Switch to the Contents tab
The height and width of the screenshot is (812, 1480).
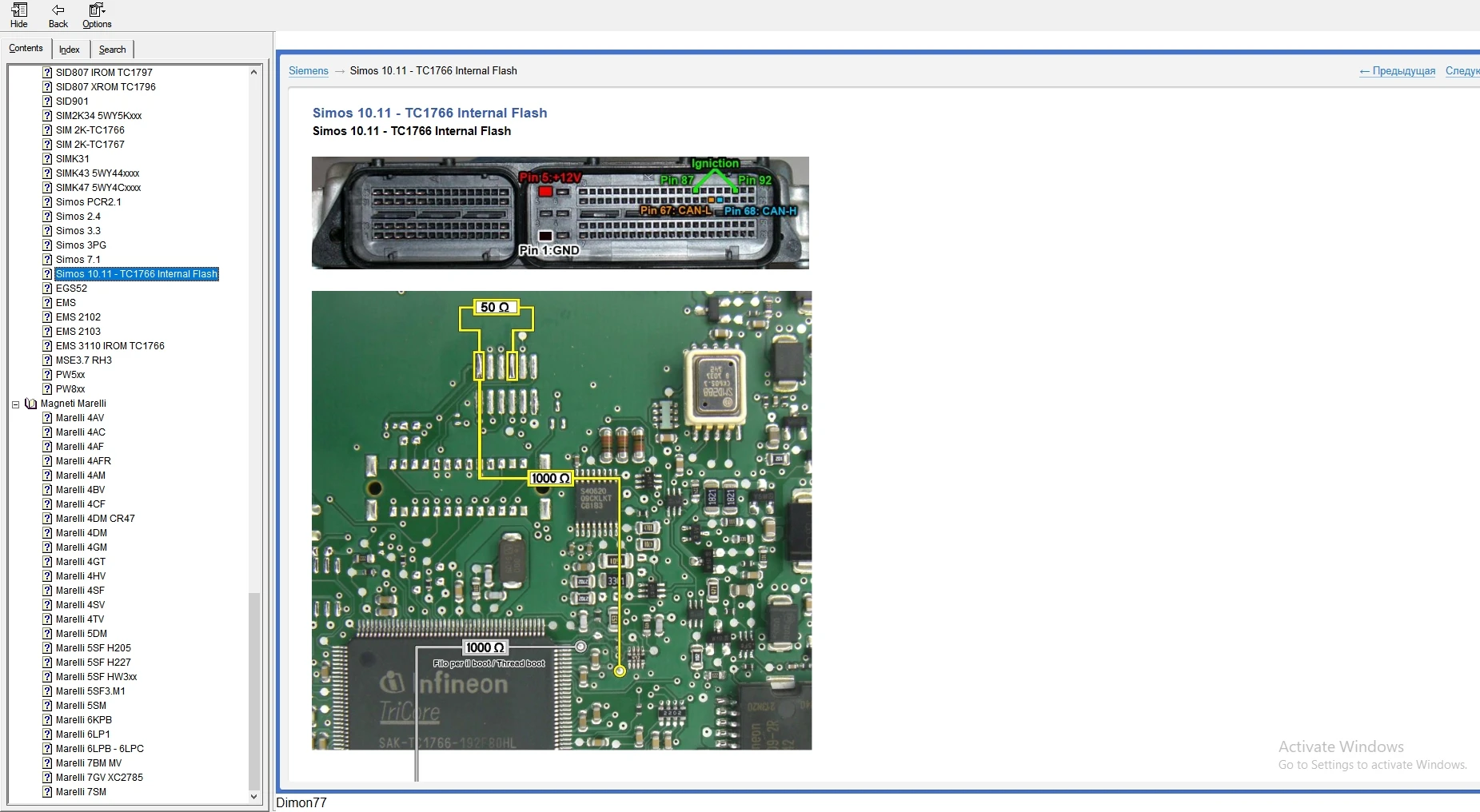pyautogui.click(x=26, y=49)
